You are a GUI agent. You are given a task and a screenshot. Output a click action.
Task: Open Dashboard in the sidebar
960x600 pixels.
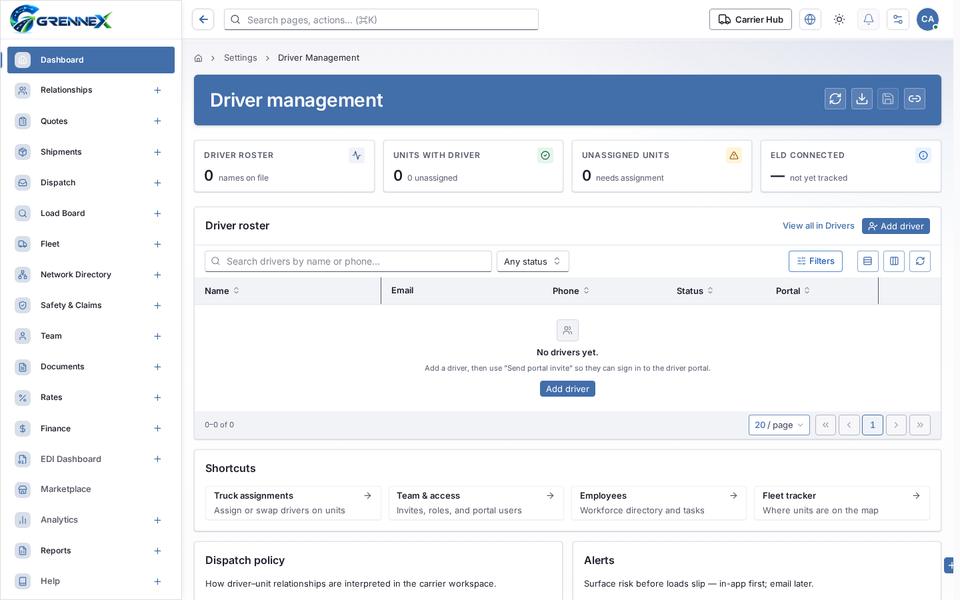91,60
